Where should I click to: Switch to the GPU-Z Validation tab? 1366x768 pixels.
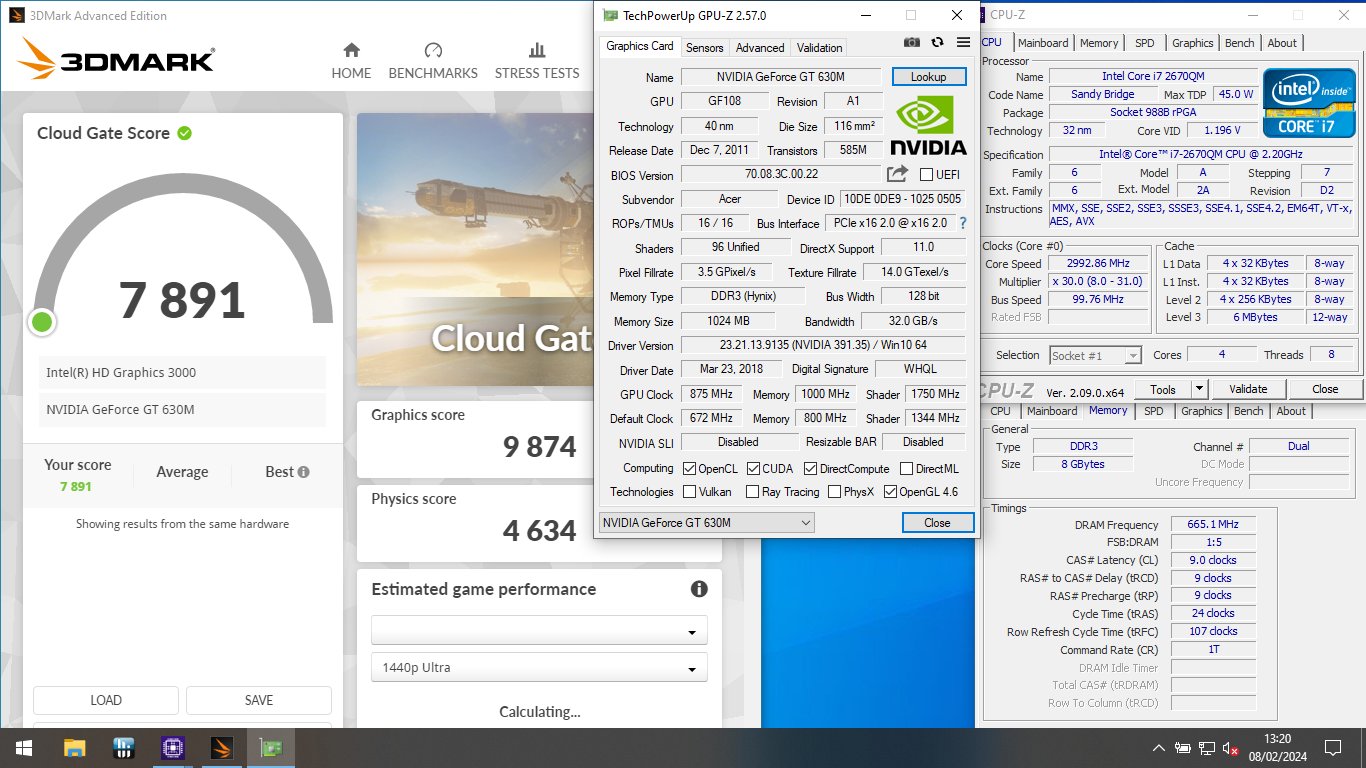click(x=819, y=47)
